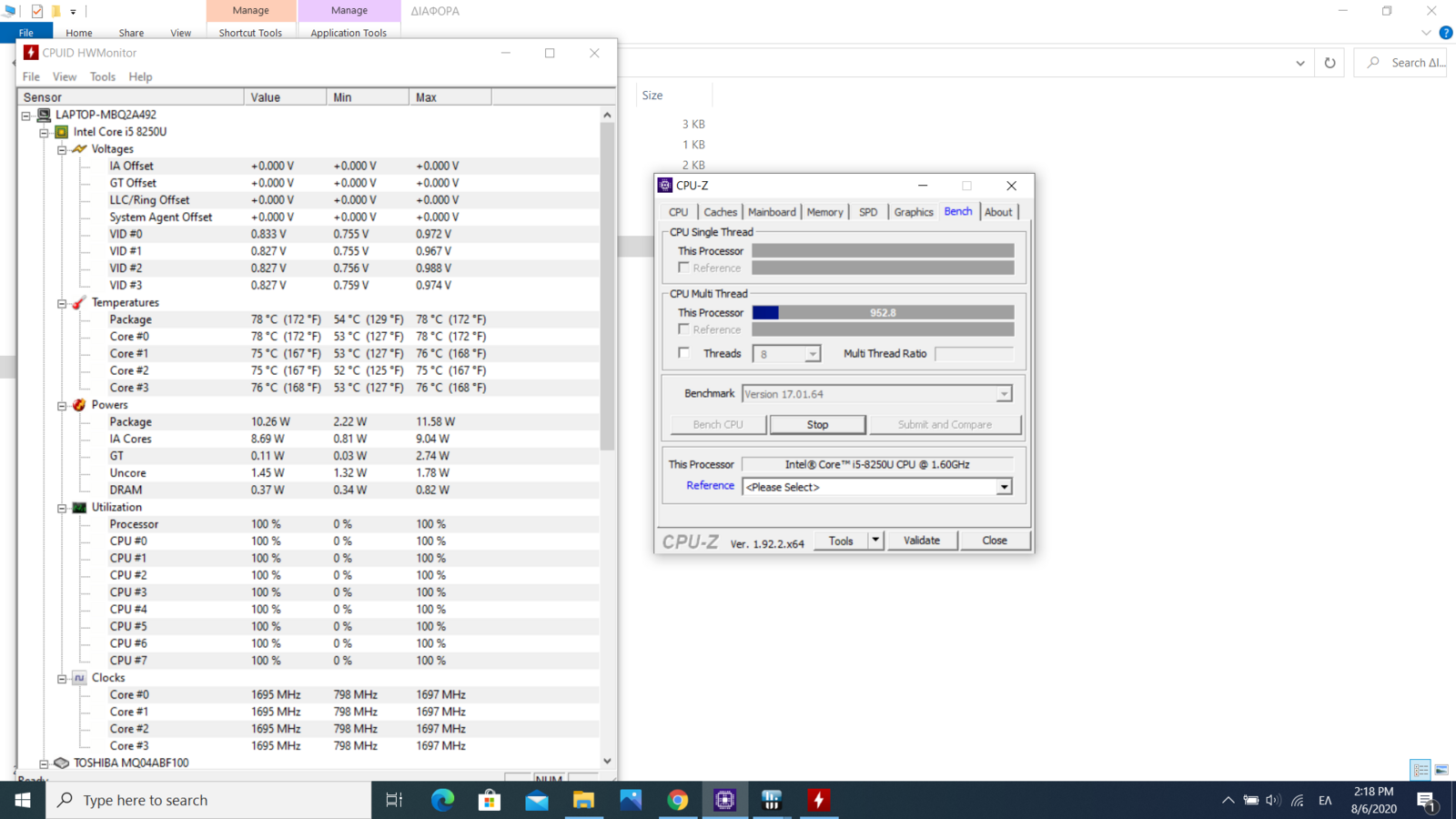Viewport: 1456px width, 819px height.
Task: Open the Threads count dropdown
Action: tap(813, 354)
